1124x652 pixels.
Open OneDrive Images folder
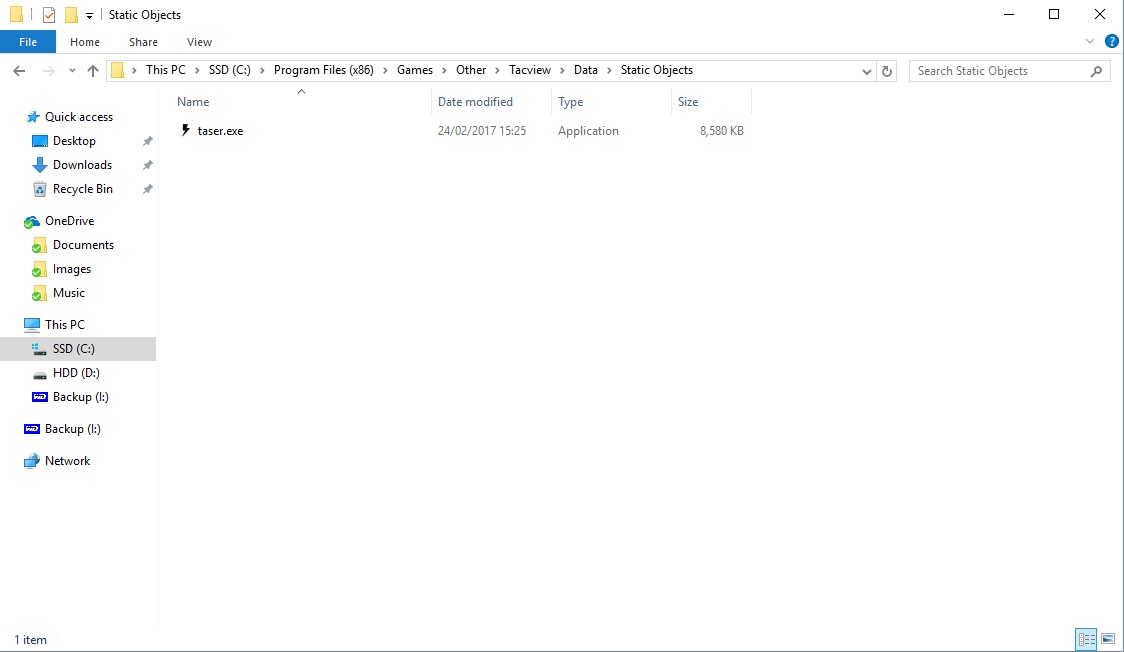(72, 269)
